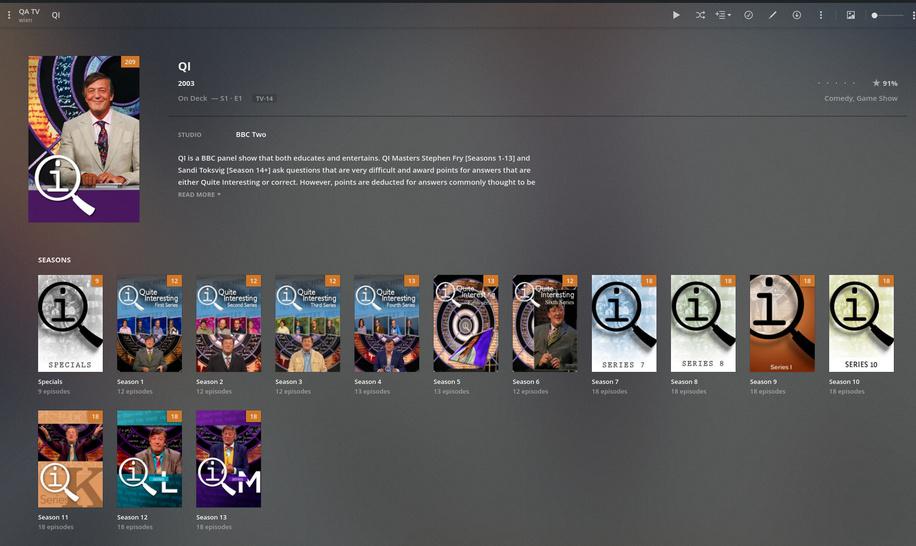Click the Season 10 title text
916x546 pixels.
click(844, 381)
